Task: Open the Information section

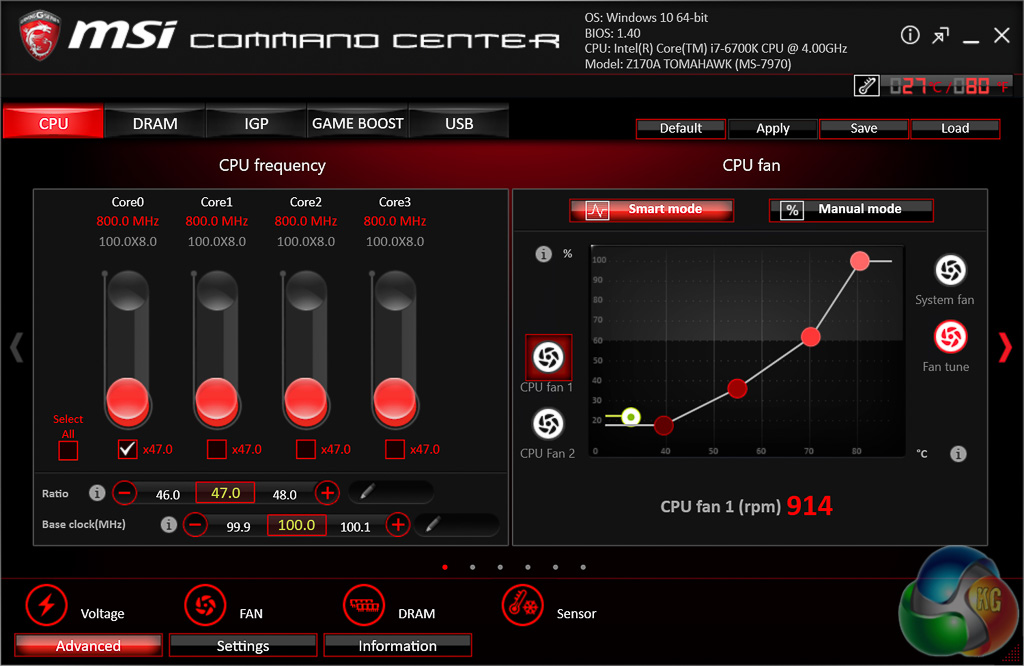Action: [397, 645]
